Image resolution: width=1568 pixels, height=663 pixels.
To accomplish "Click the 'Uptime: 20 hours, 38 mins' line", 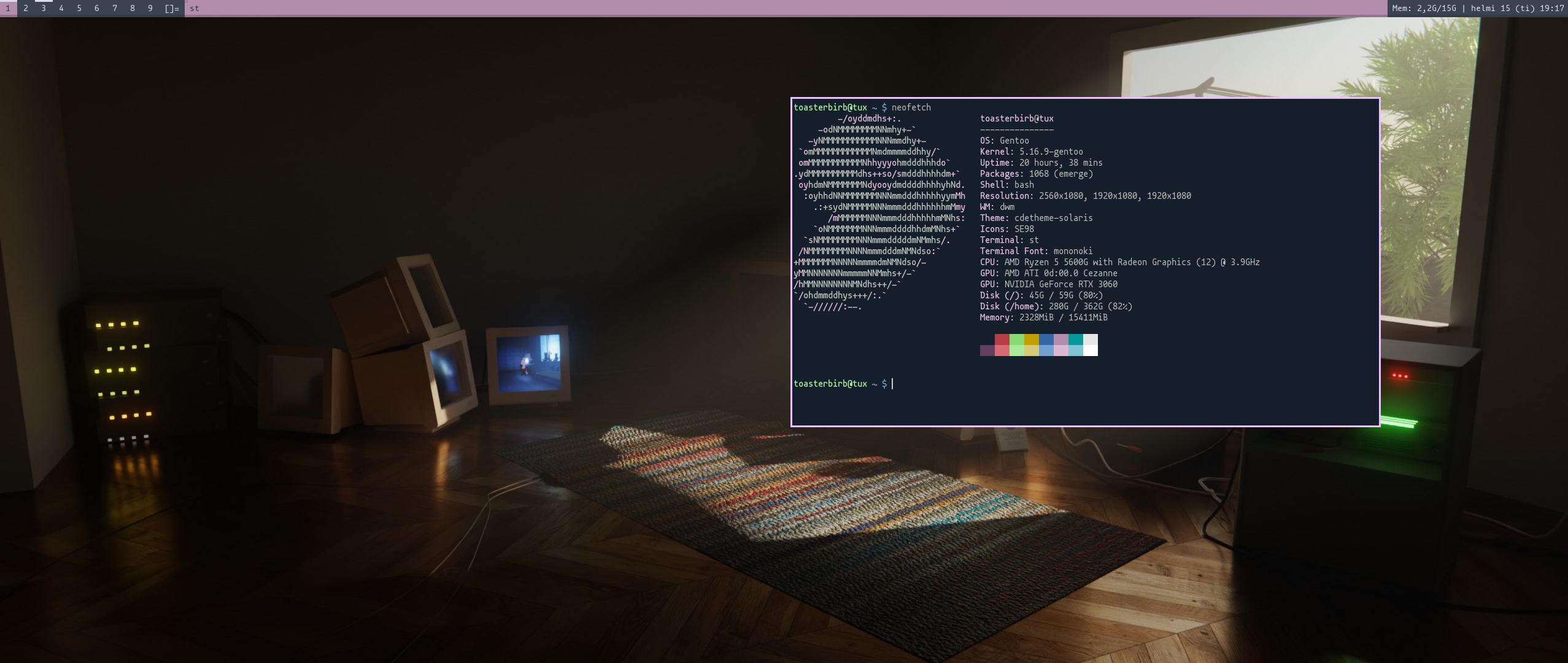I will pyautogui.click(x=1041, y=163).
